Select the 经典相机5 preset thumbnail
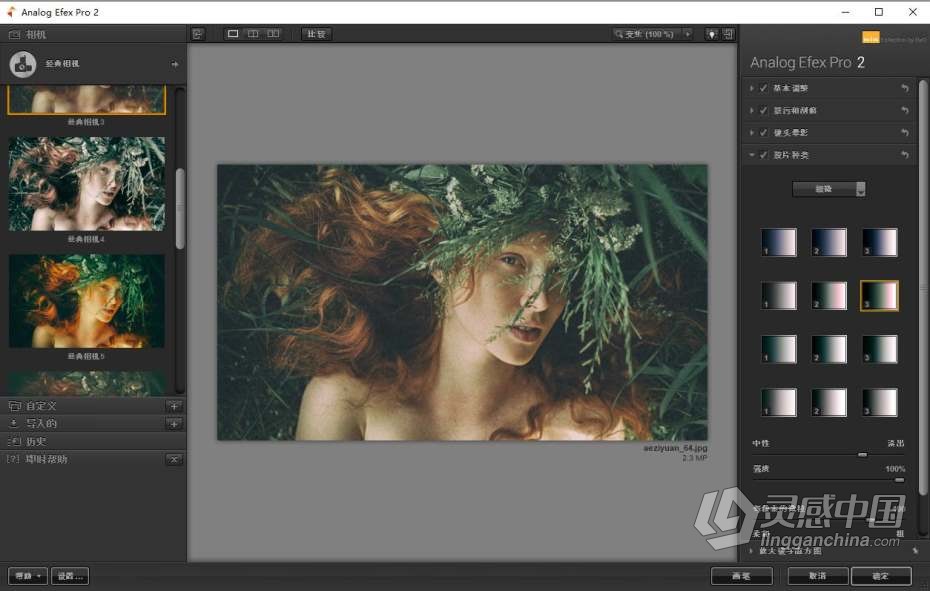 pos(87,301)
